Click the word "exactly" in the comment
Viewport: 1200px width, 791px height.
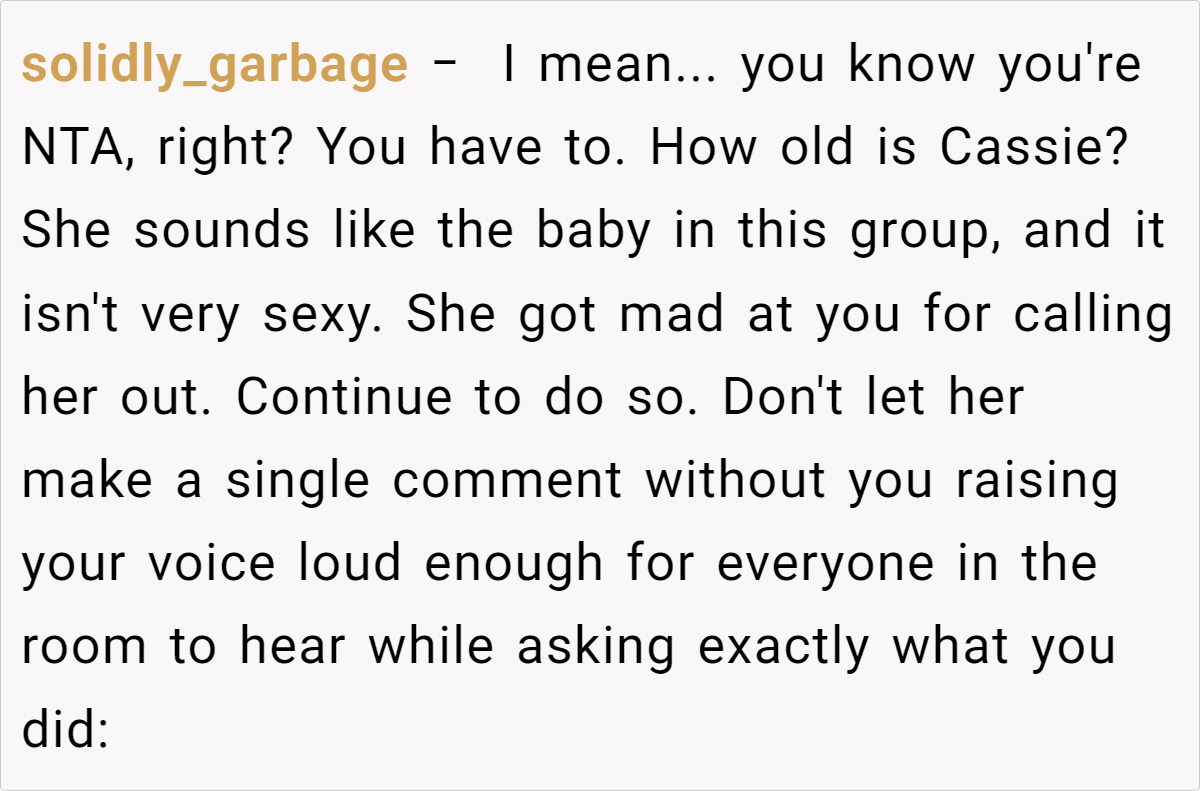(x=784, y=648)
